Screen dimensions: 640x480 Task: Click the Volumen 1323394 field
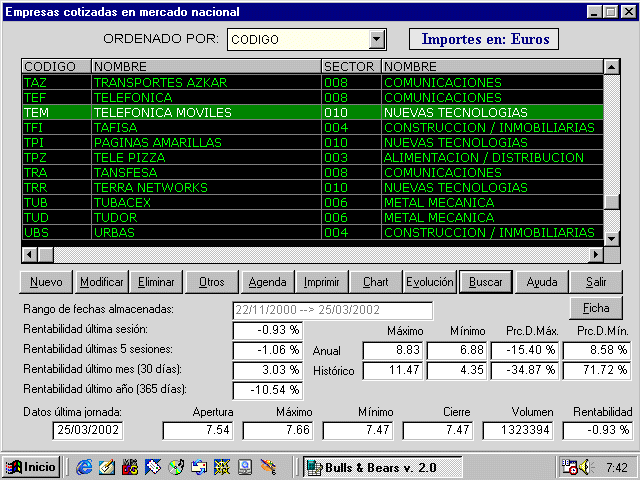click(x=518, y=430)
